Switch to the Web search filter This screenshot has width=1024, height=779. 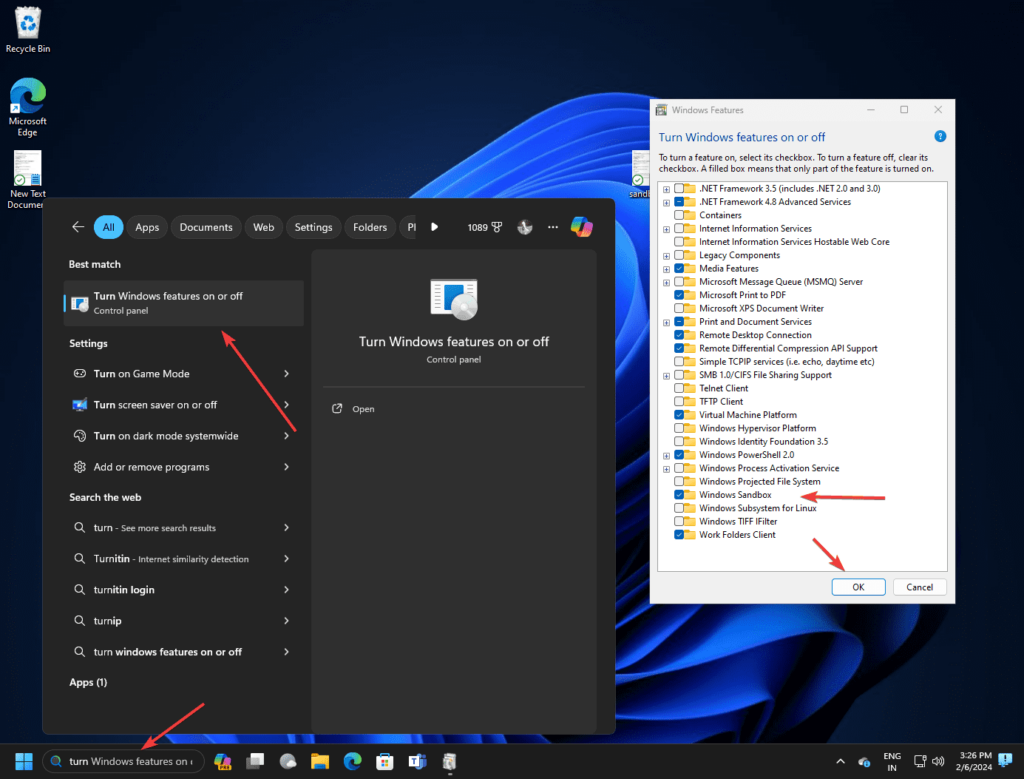[x=263, y=227]
